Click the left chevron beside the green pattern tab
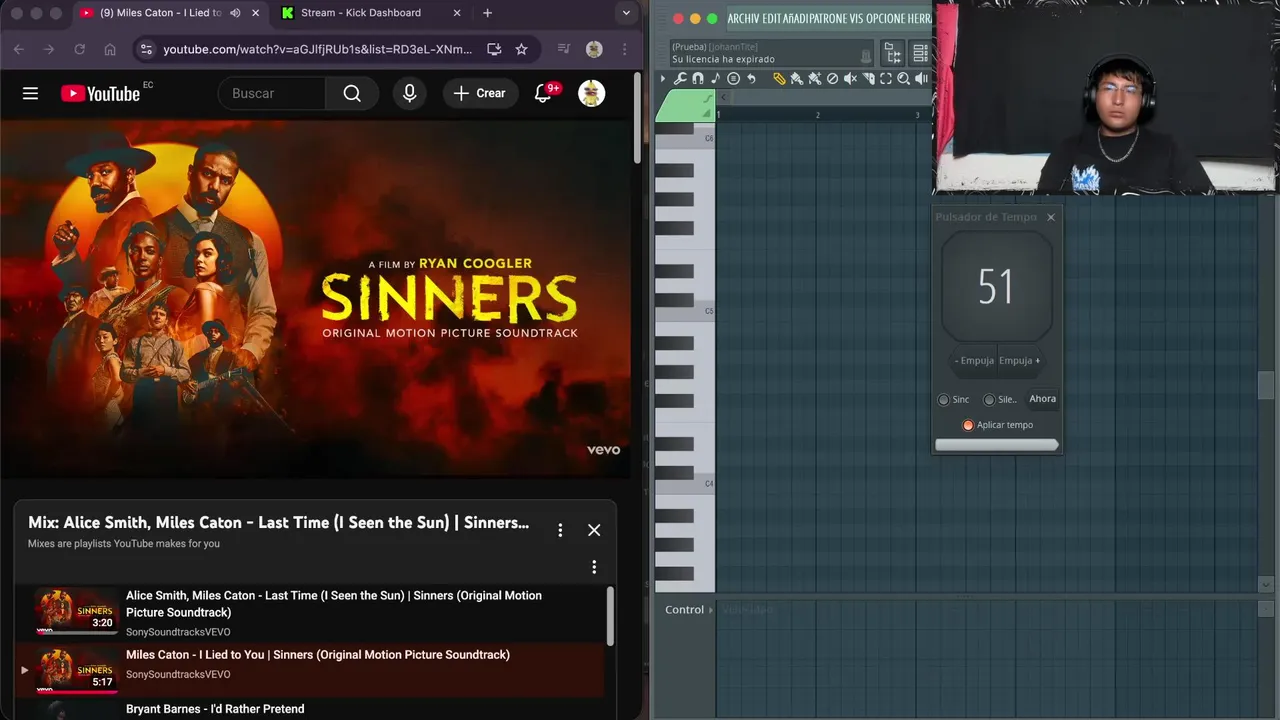This screenshot has height=720, width=1280. point(723,98)
